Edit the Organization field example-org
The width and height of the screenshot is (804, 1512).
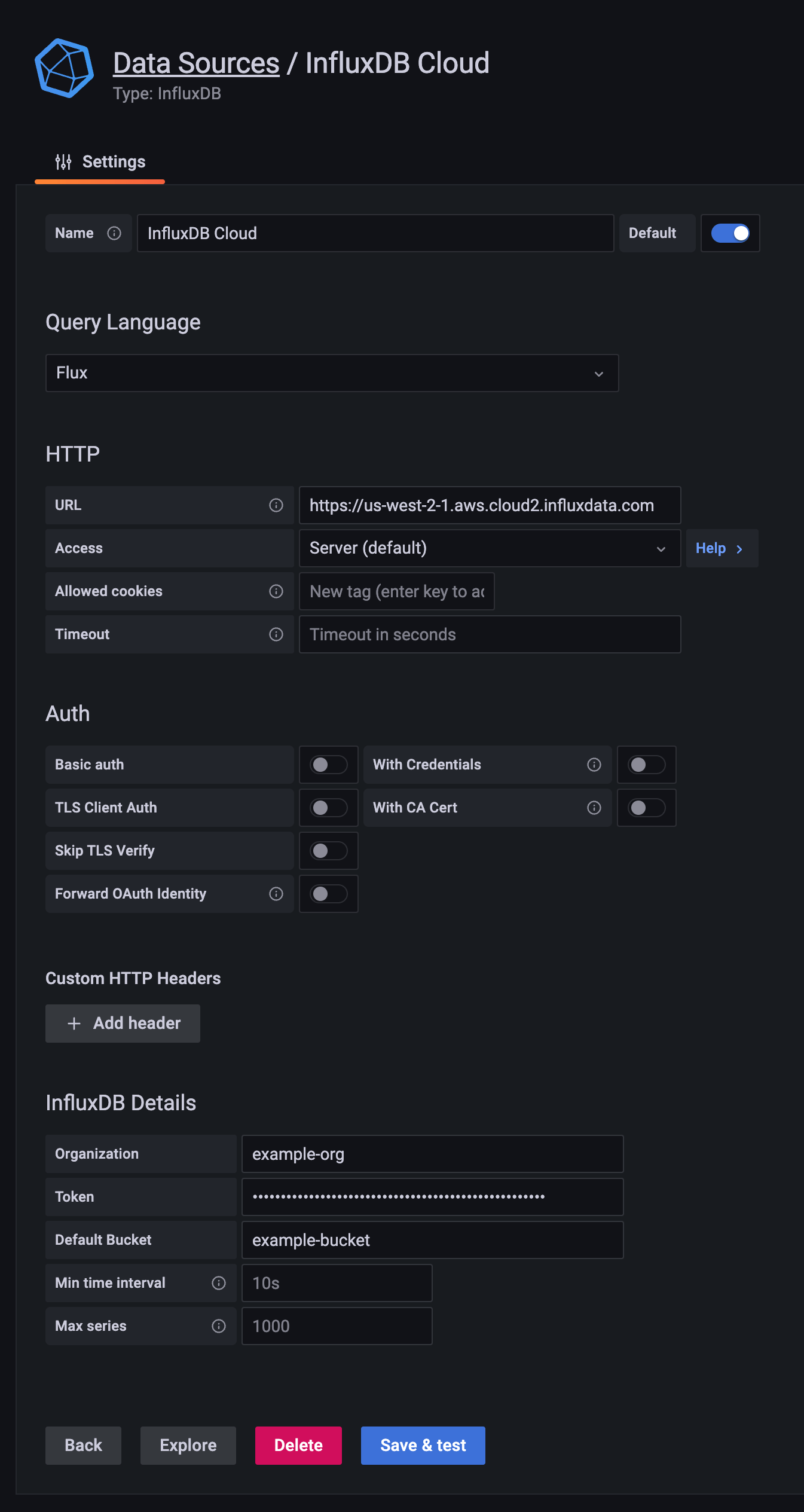433,1154
